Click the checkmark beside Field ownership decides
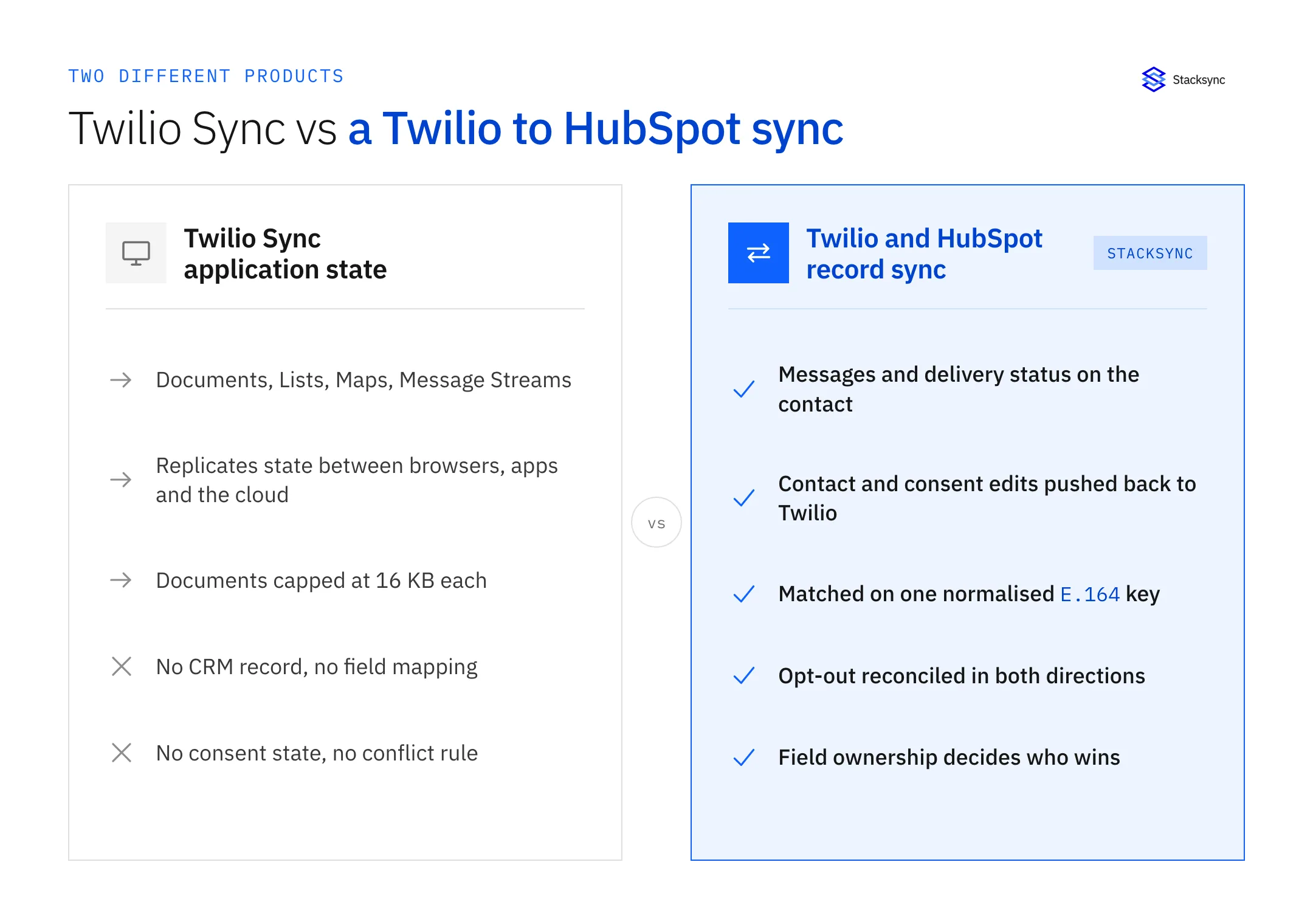 pyautogui.click(x=743, y=757)
